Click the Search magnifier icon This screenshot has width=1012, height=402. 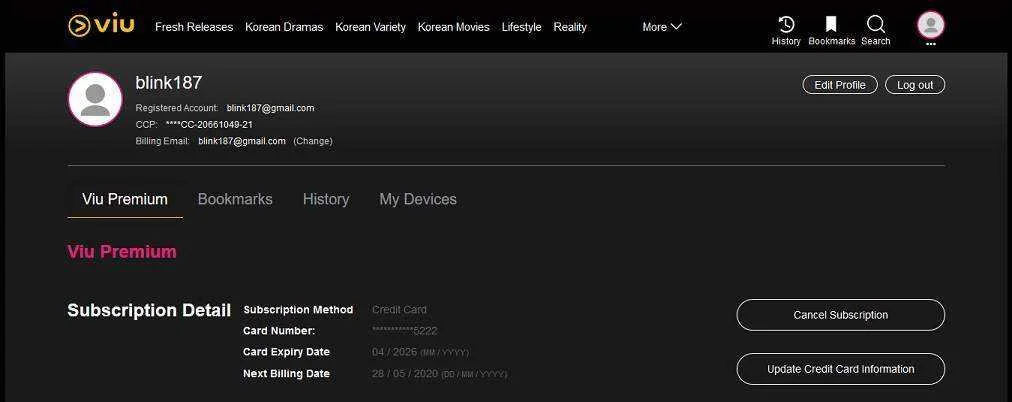click(876, 25)
